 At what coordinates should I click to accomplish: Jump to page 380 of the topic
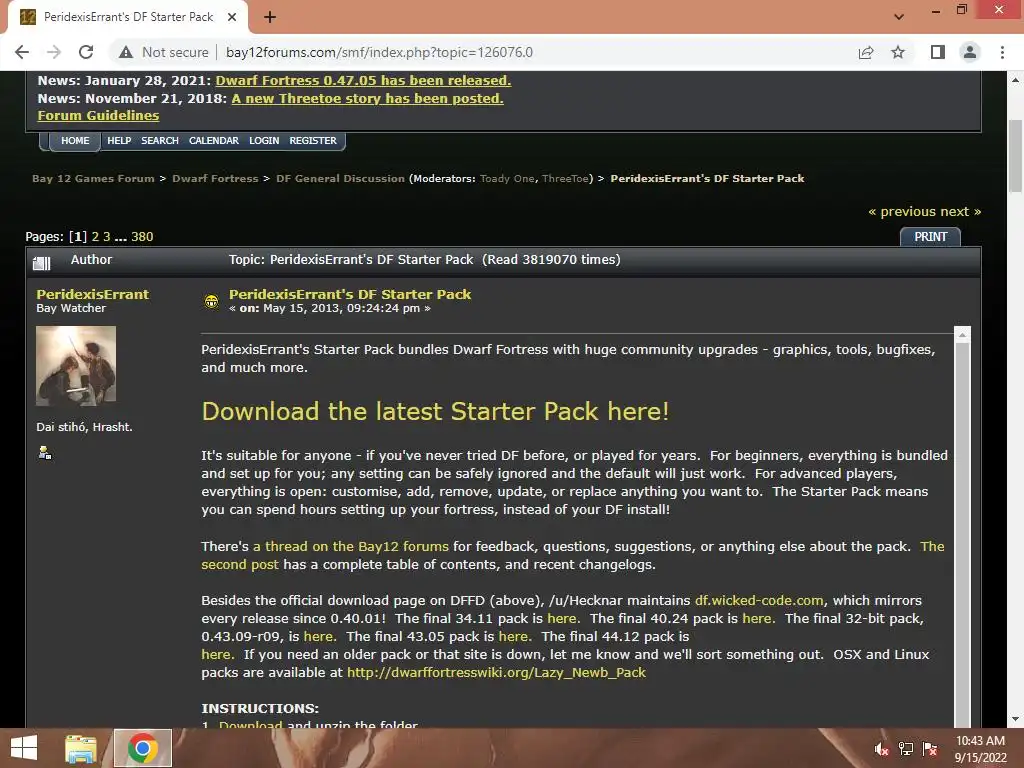tap(142, 236)
